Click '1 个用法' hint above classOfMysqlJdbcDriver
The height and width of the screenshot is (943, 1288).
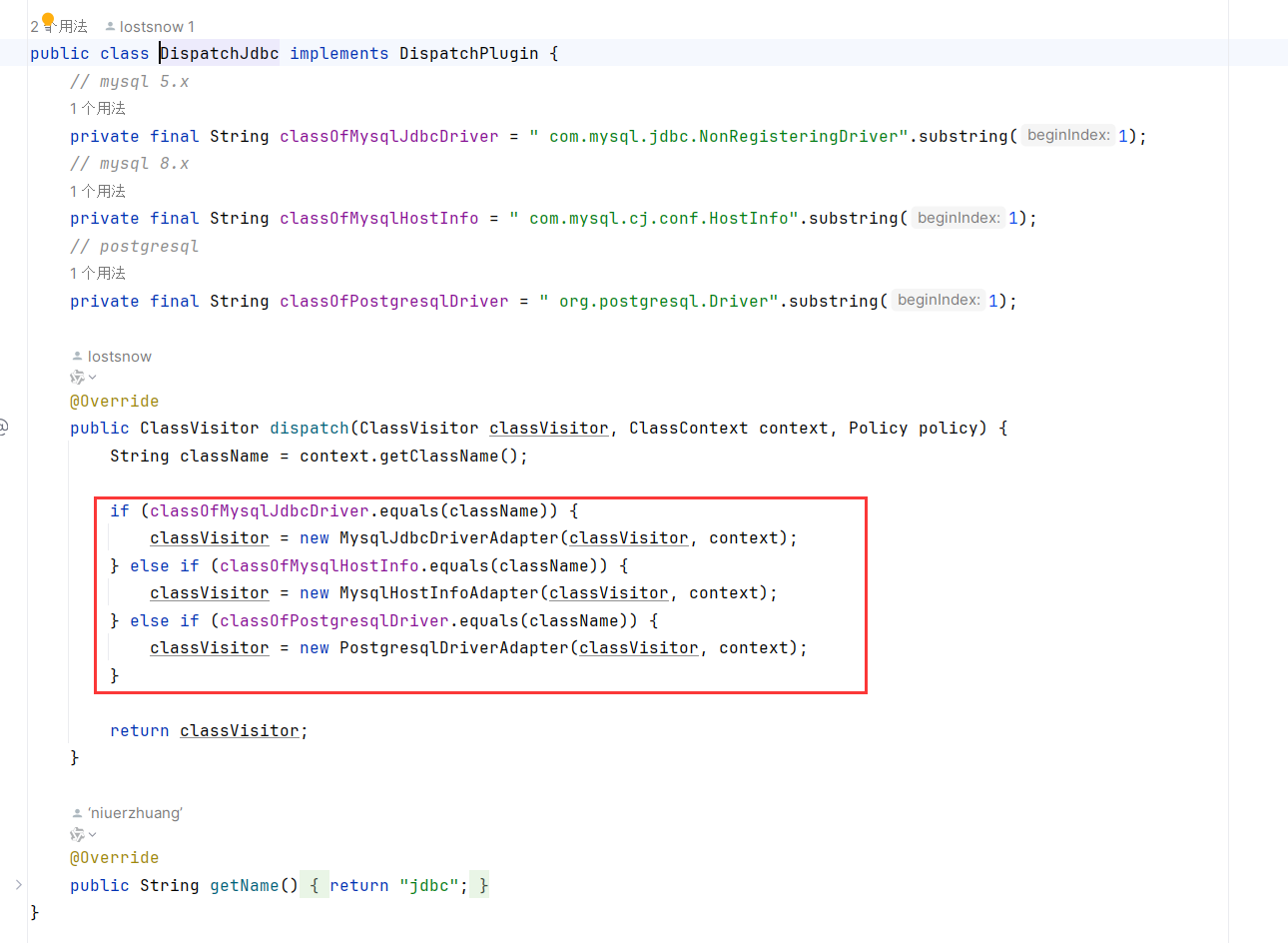98,108
